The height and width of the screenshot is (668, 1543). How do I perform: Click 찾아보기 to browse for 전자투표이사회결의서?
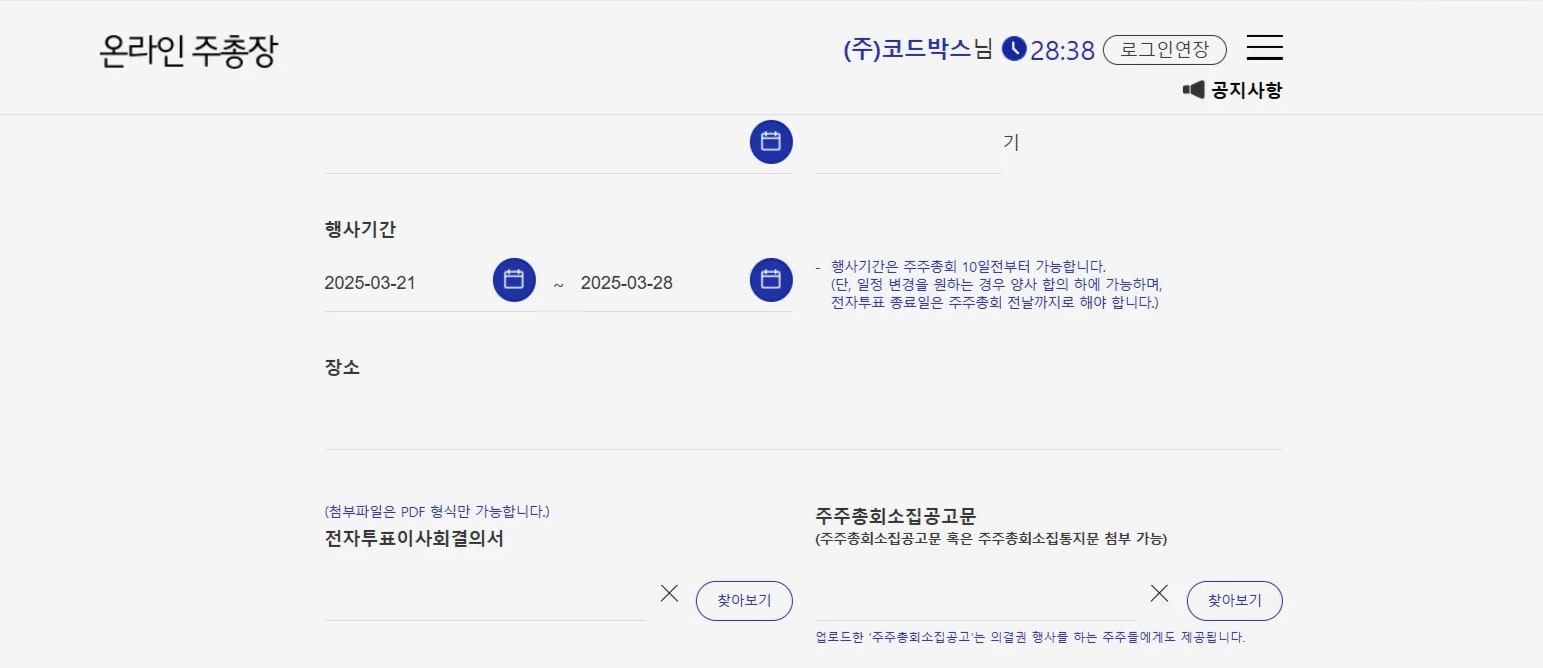(x=743, y=600)
